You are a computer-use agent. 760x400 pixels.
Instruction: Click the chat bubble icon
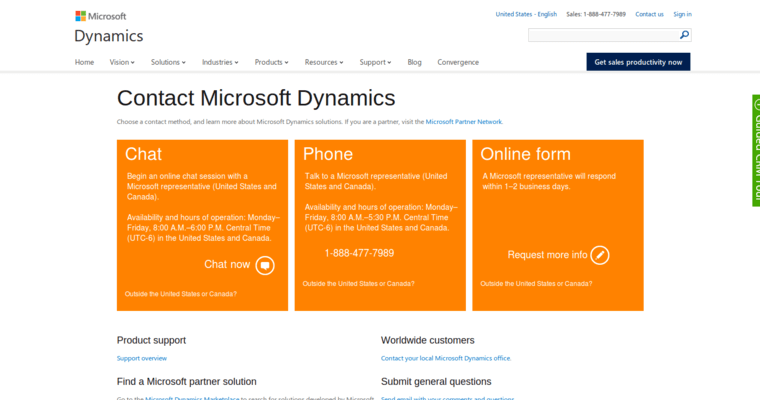pyautogui.click(x=265, y=265)
